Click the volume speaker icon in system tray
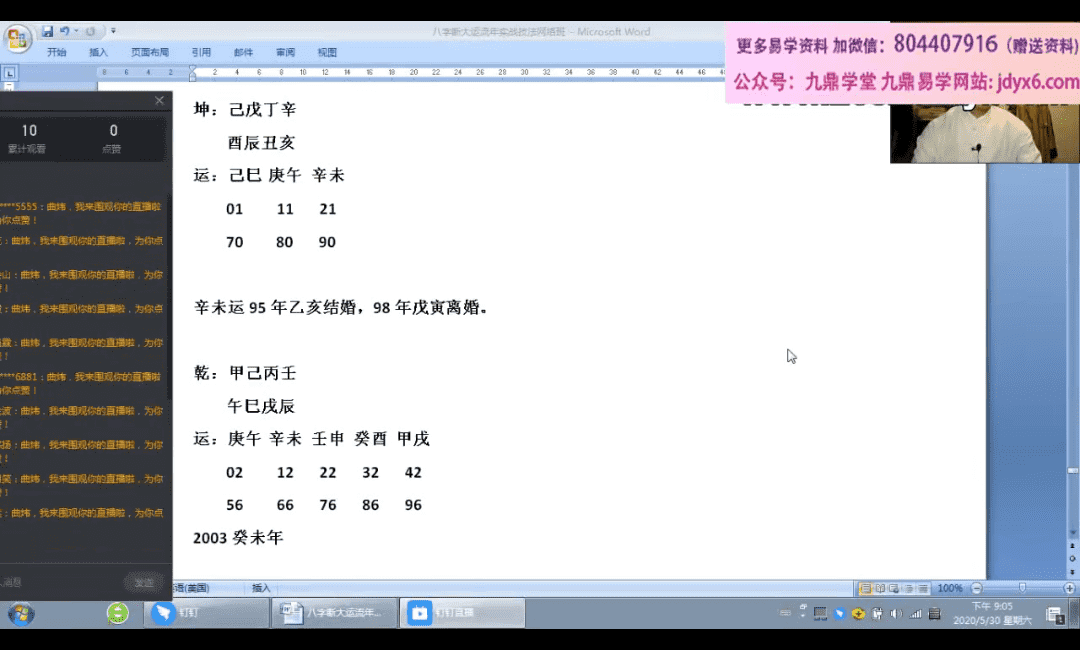The width and height of the screenshot is (1080, 650). [x=896, y=613]
